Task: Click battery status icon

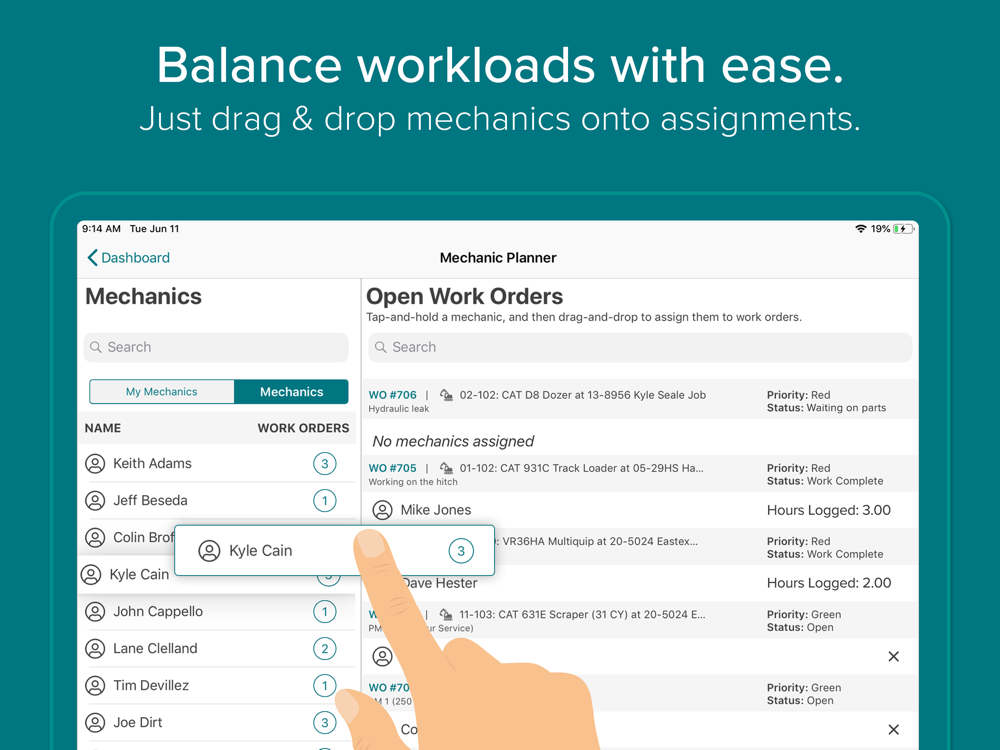Action: (903, 228)
